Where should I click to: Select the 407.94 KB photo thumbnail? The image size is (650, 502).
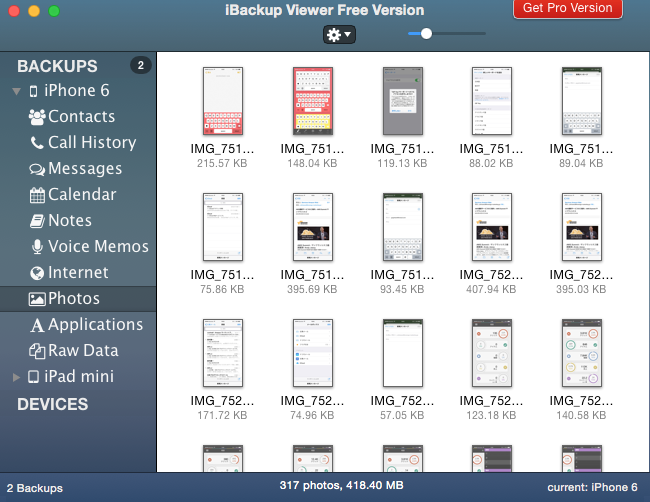pos(492,227)
